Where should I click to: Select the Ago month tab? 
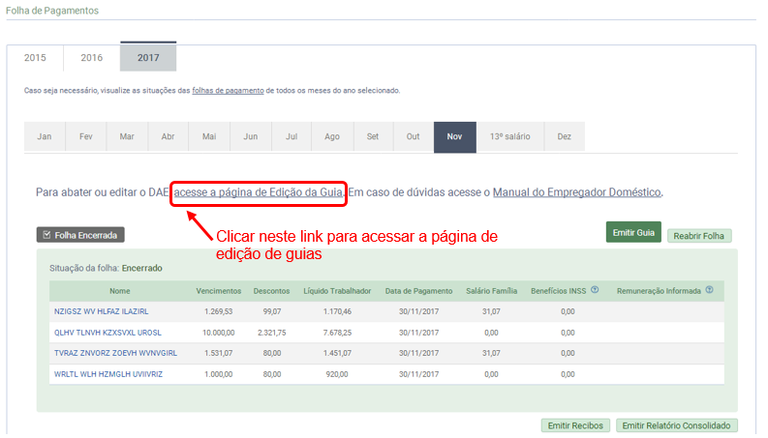tap(332, 137)
